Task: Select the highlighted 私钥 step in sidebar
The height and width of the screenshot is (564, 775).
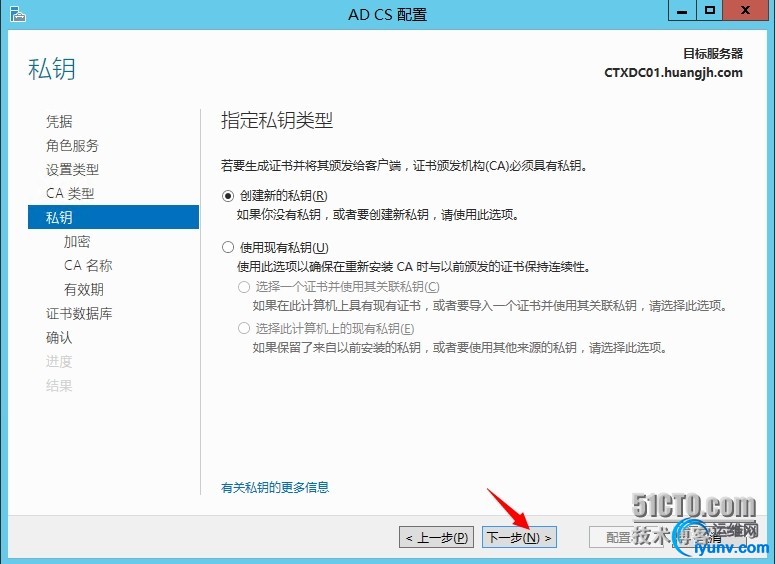Action: coord(113,217)
